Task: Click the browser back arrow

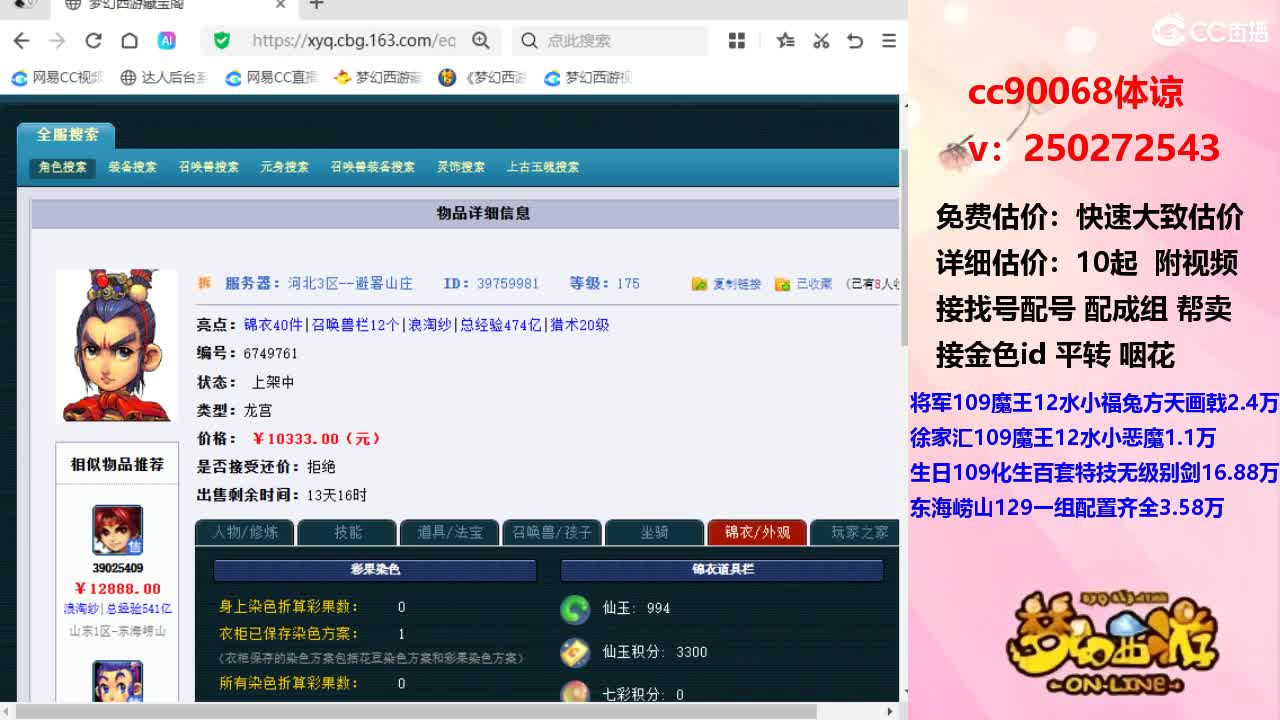Action: pos(21,41)
